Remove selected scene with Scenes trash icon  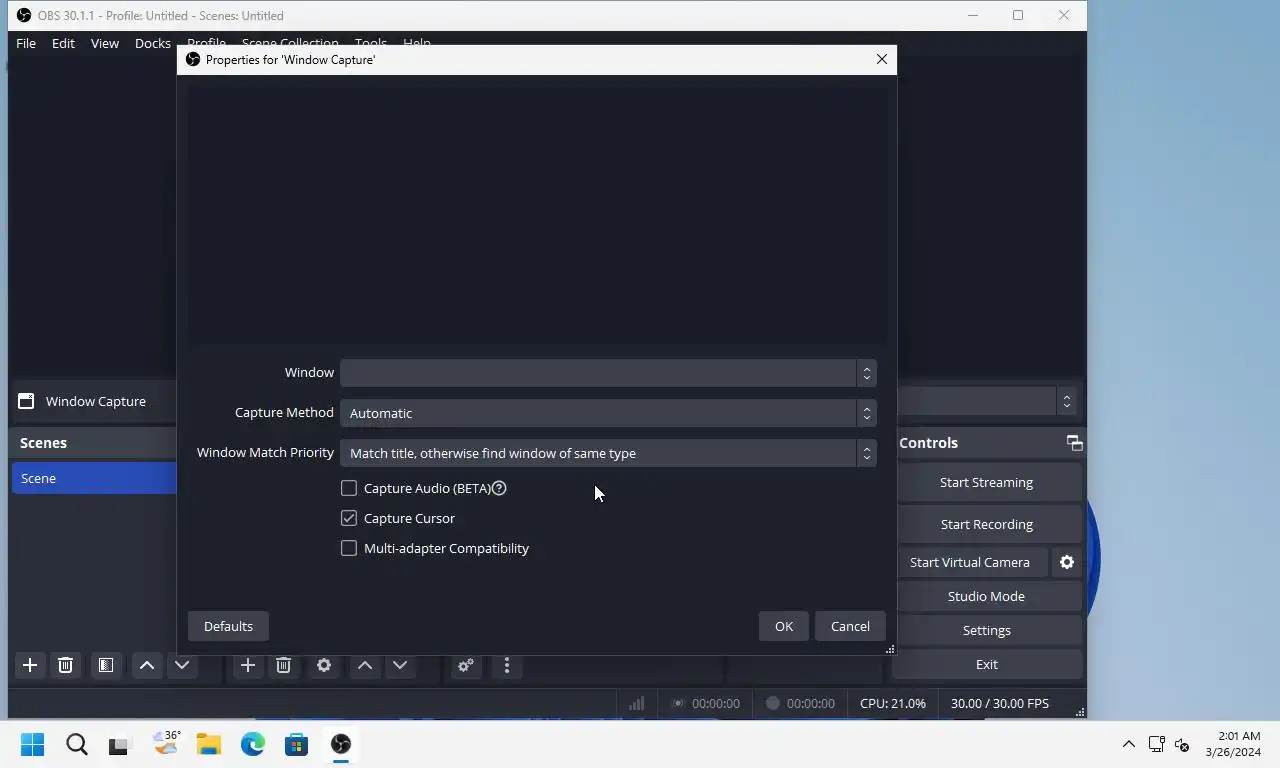[x=65, y=665]
